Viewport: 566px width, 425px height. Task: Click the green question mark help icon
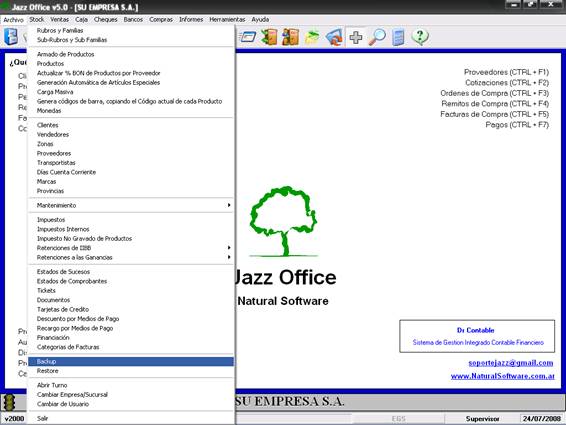click(420, 37)
